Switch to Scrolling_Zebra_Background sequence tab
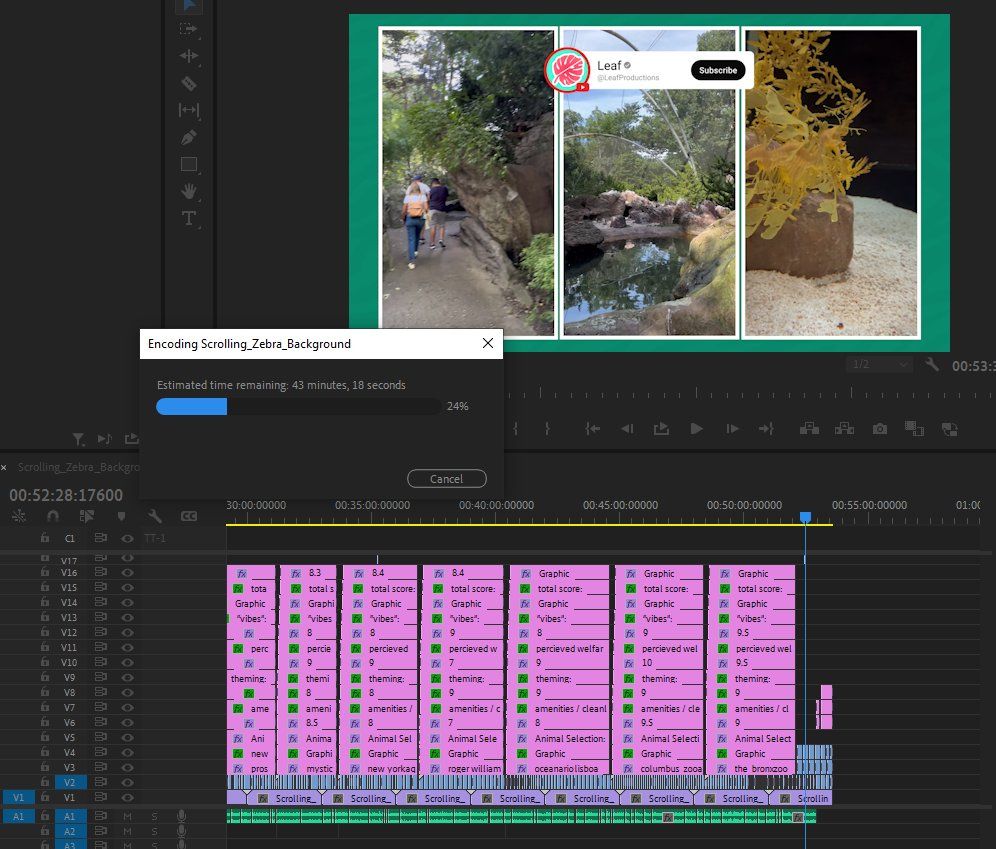Viewport: 996px width, 849px height. click(x=76, y=467)
